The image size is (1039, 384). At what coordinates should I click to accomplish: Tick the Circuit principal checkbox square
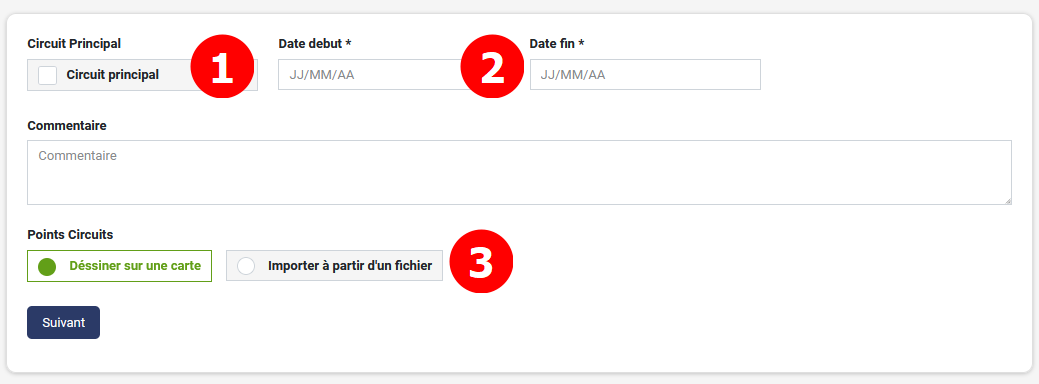pos(48,75)
